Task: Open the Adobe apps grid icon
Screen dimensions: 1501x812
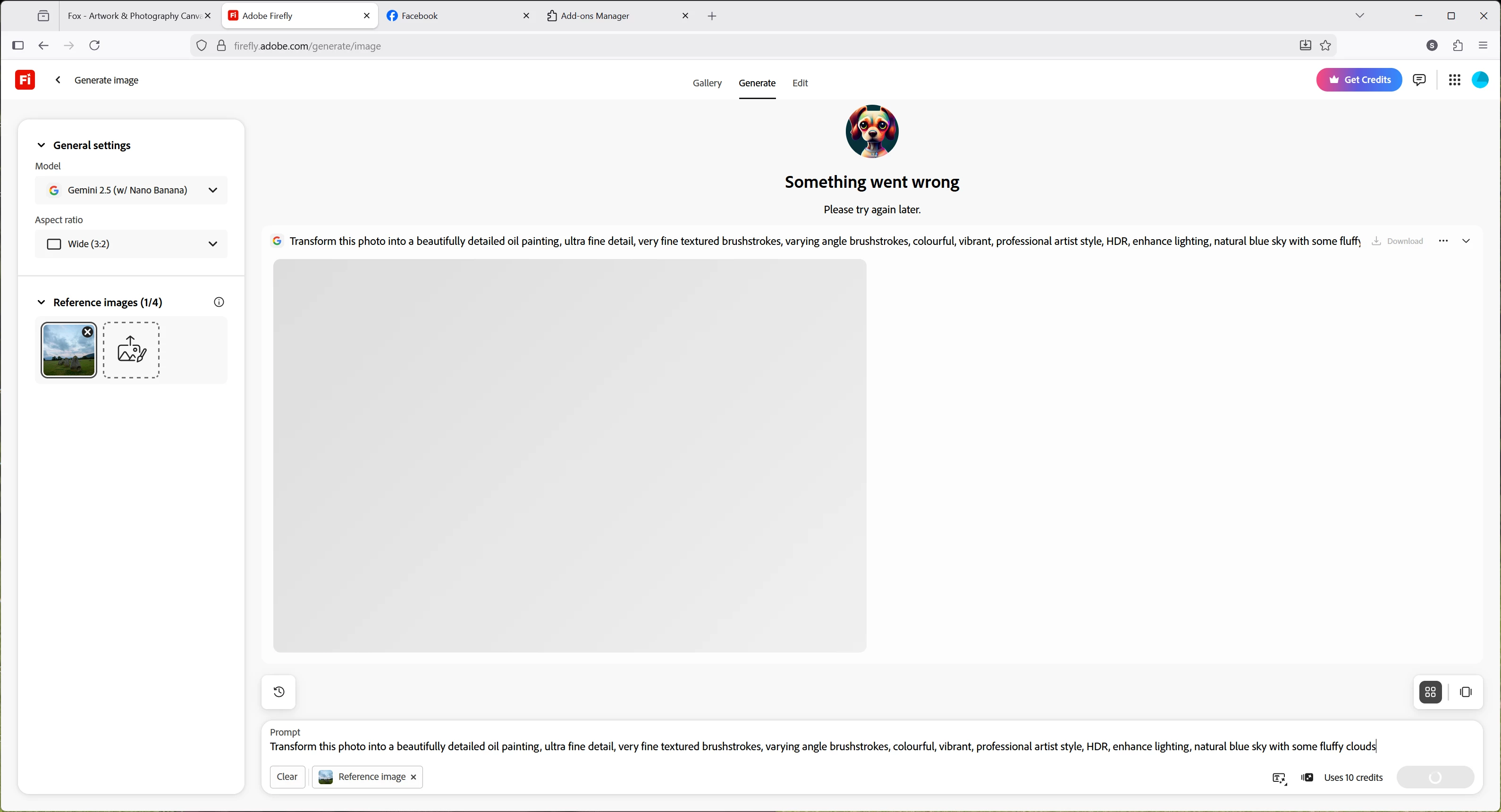Action: (1454, 80)
